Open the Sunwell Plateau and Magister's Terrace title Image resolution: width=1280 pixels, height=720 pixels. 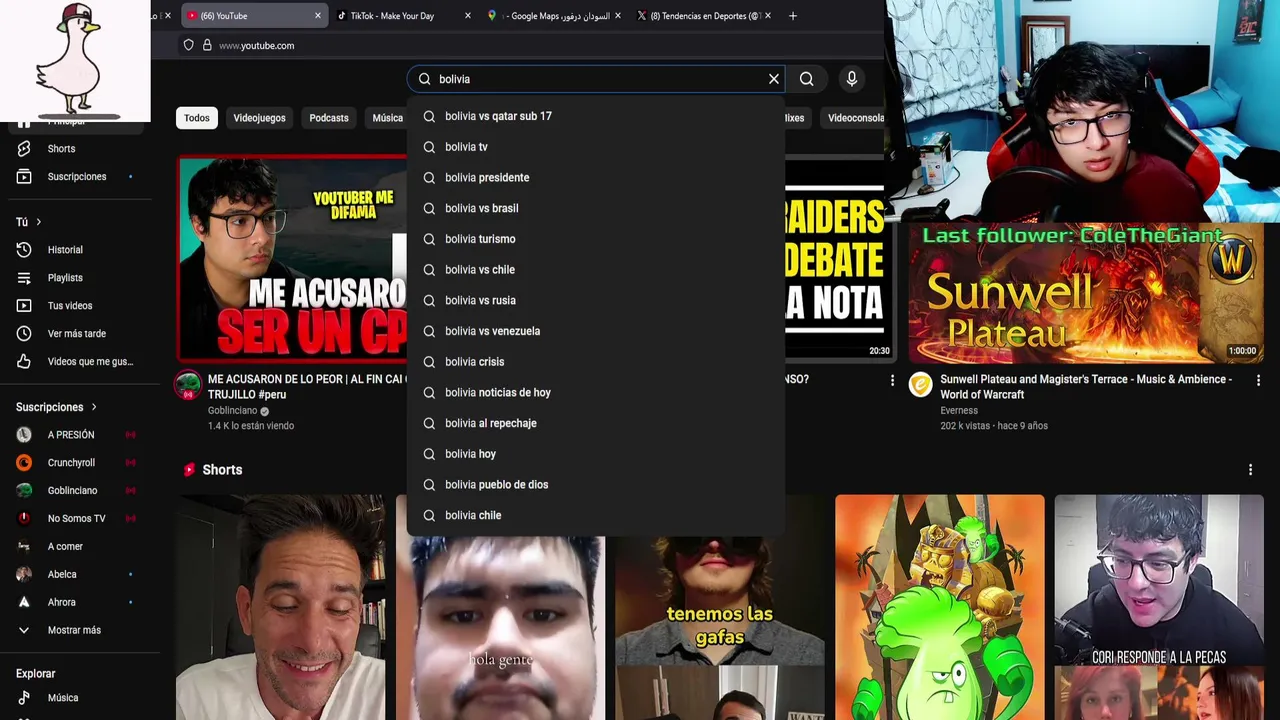click(1086, 387)
